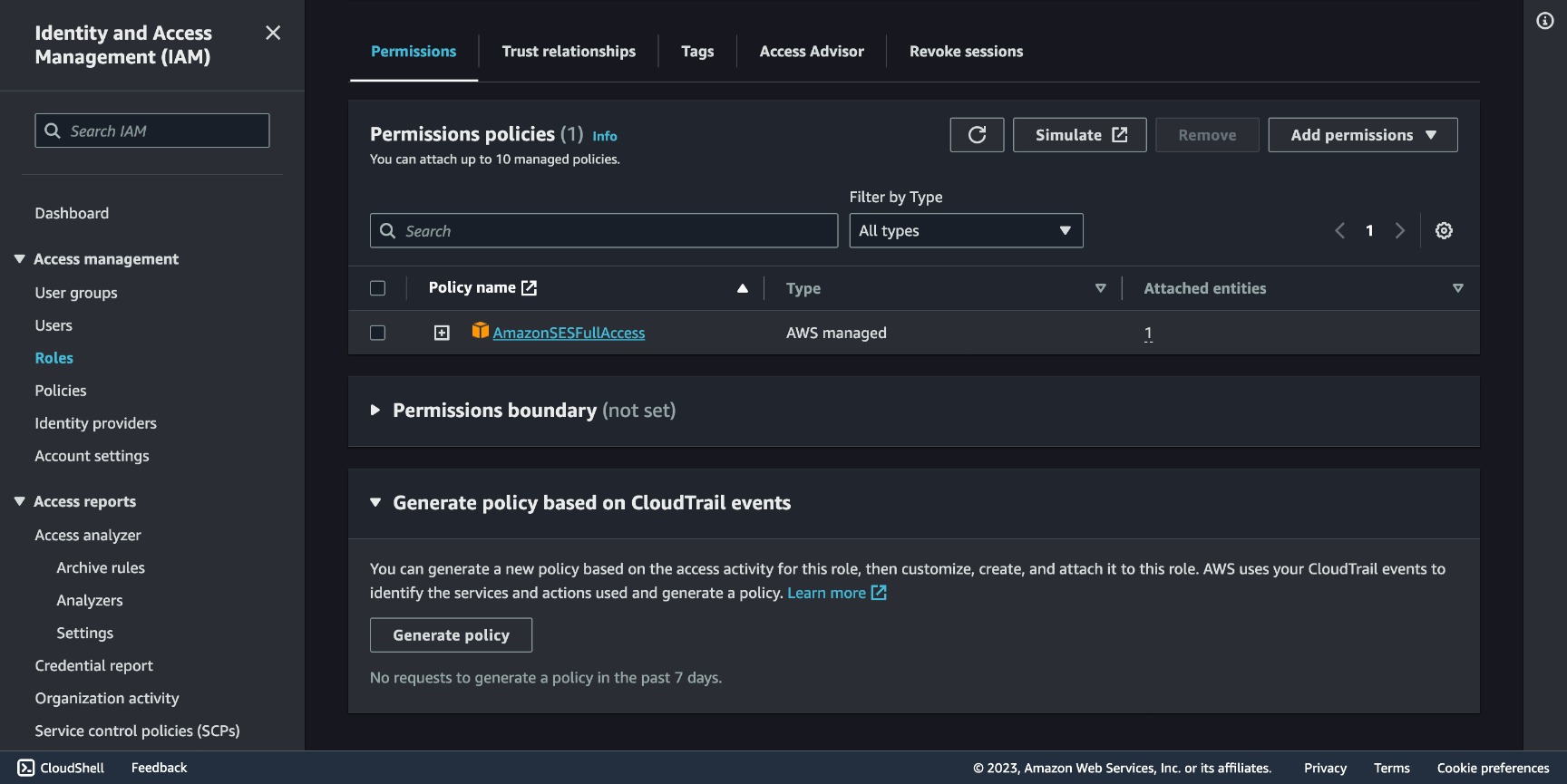Click the refresh policies icon button
Viewport: 1567px width, 784px height.
coord(977,135)
